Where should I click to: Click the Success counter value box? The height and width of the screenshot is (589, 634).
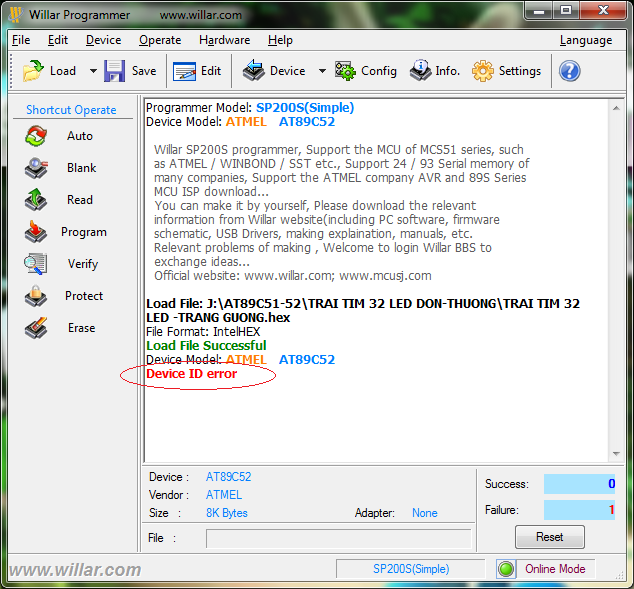click(x=579, y=484)
